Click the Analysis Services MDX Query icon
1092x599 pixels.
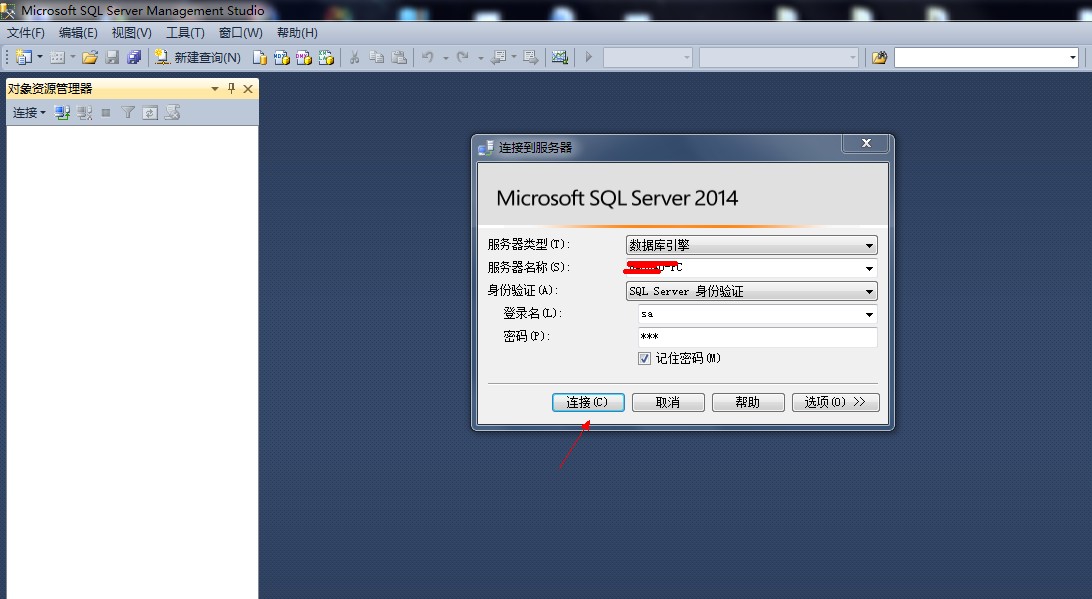pos(281,57)
